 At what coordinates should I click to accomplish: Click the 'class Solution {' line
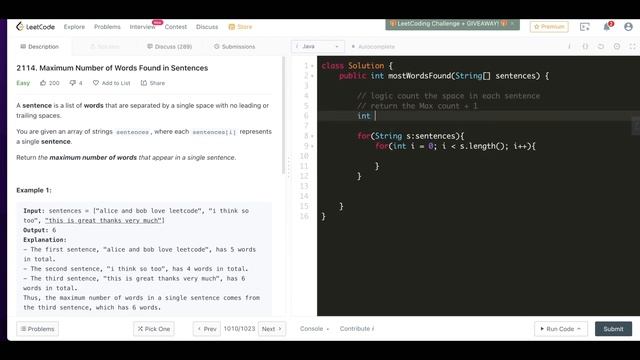[x=357, y=66]
